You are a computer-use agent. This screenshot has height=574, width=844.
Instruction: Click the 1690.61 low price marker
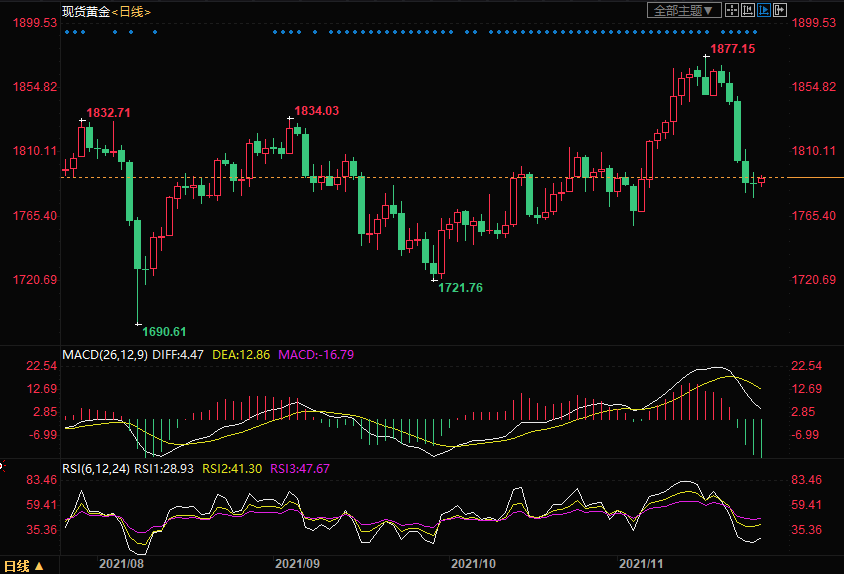click(164, 331)
